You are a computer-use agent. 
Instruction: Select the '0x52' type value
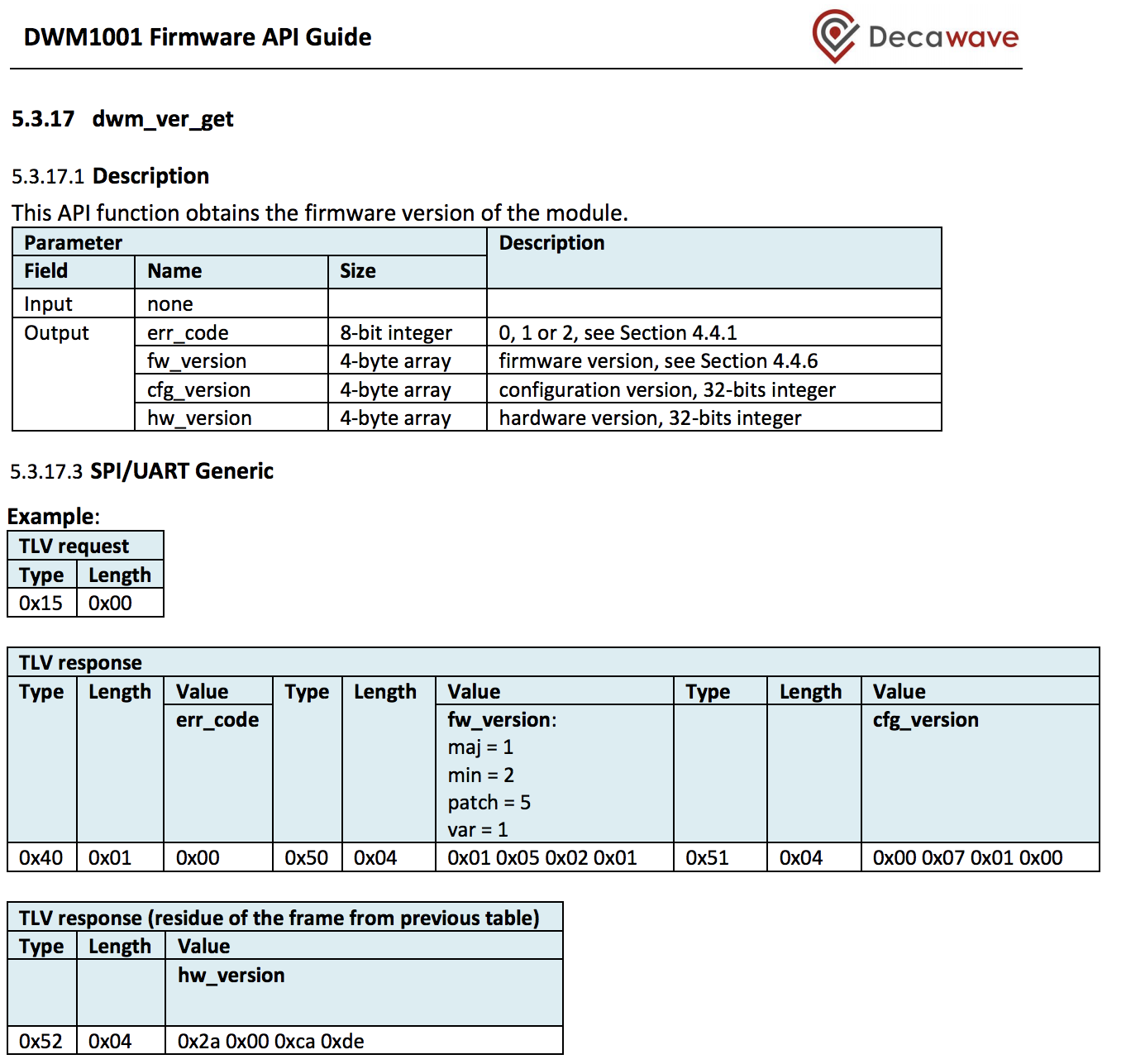41,1042
